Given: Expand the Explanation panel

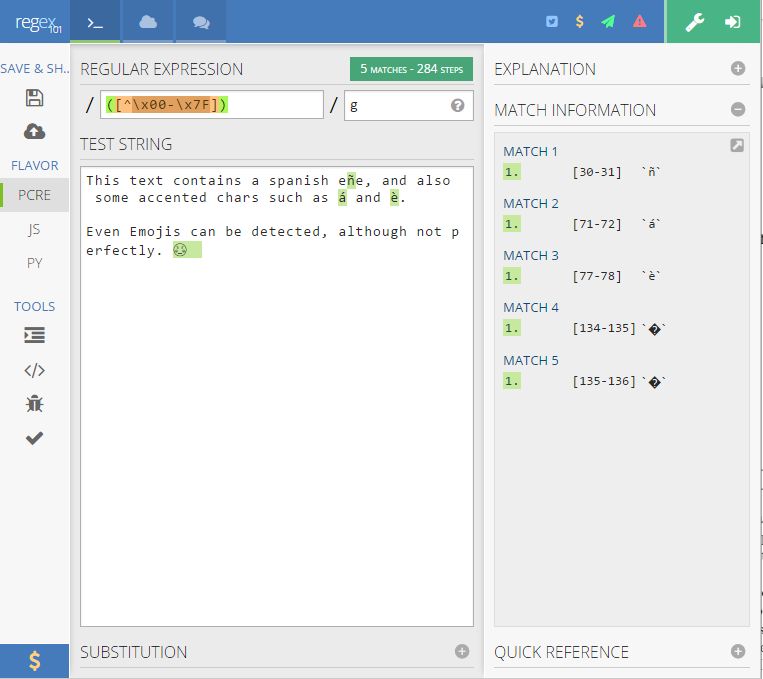Looking at the screenshot, I should pyautogui.click(x=738, y=69).
